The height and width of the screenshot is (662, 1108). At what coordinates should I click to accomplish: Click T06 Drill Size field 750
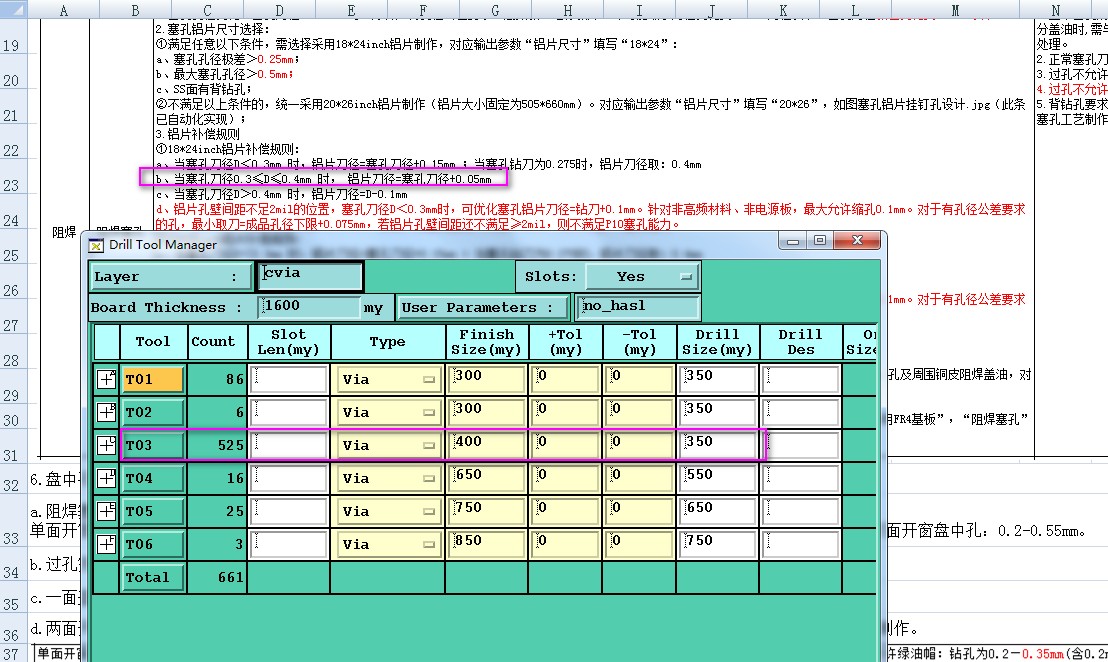pyautogui.click(x=718, y=544)
